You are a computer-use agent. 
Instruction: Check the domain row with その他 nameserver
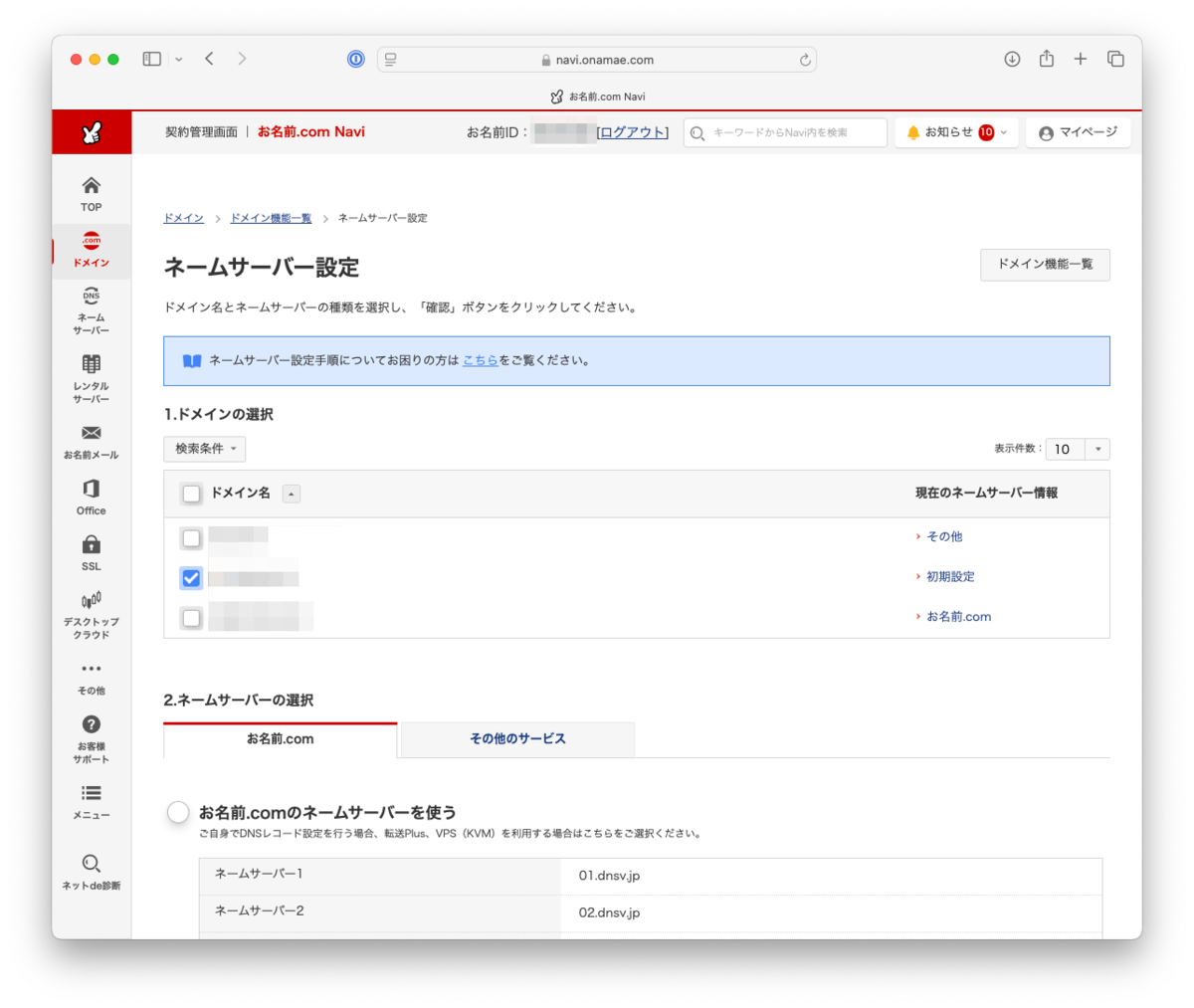(x=191, y=538)
